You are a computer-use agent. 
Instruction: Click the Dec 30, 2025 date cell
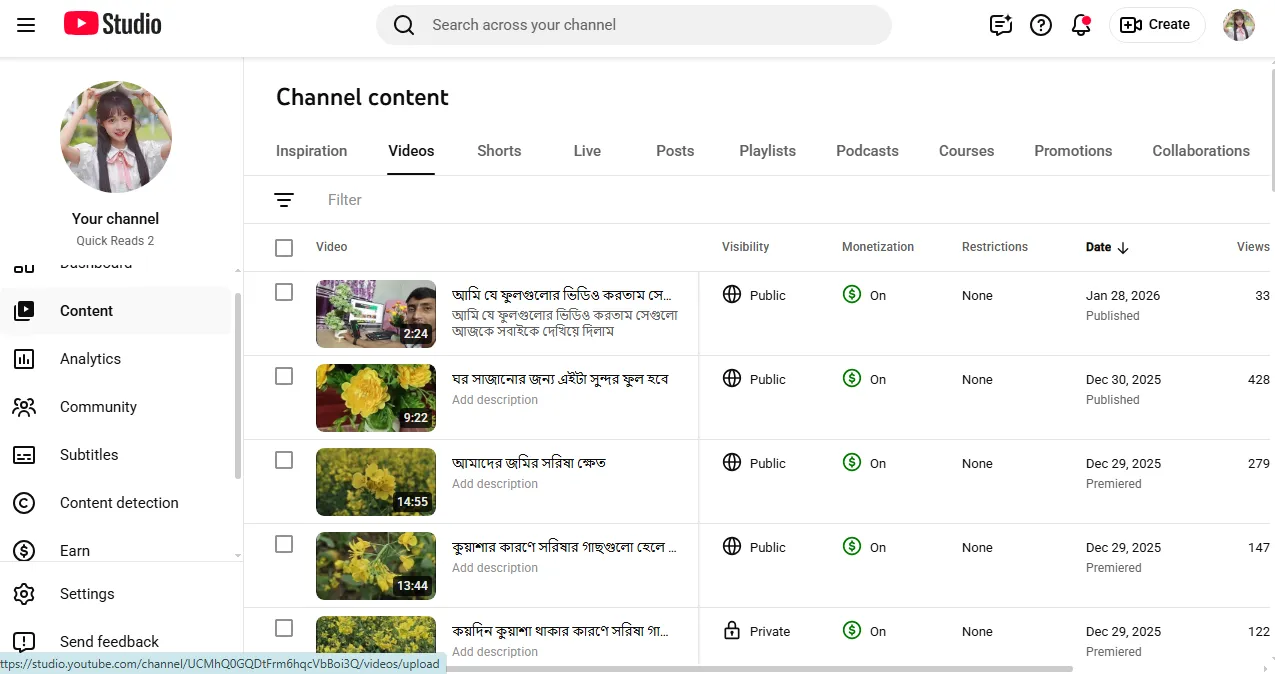1123,380
